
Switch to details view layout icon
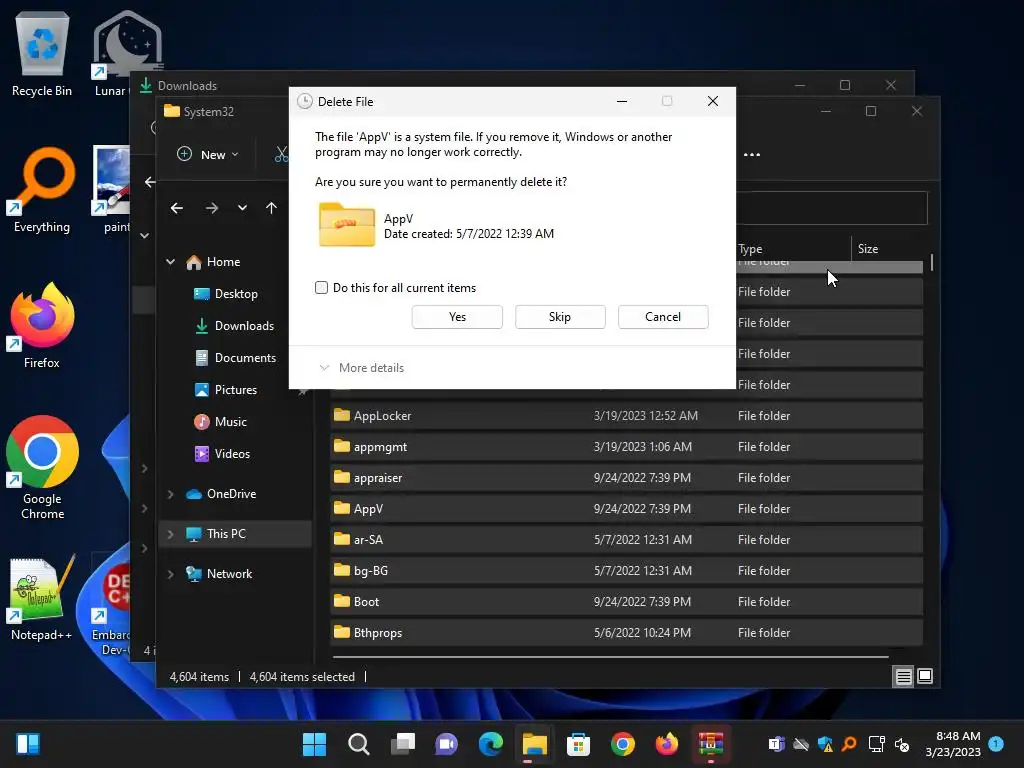click(903, 677)
